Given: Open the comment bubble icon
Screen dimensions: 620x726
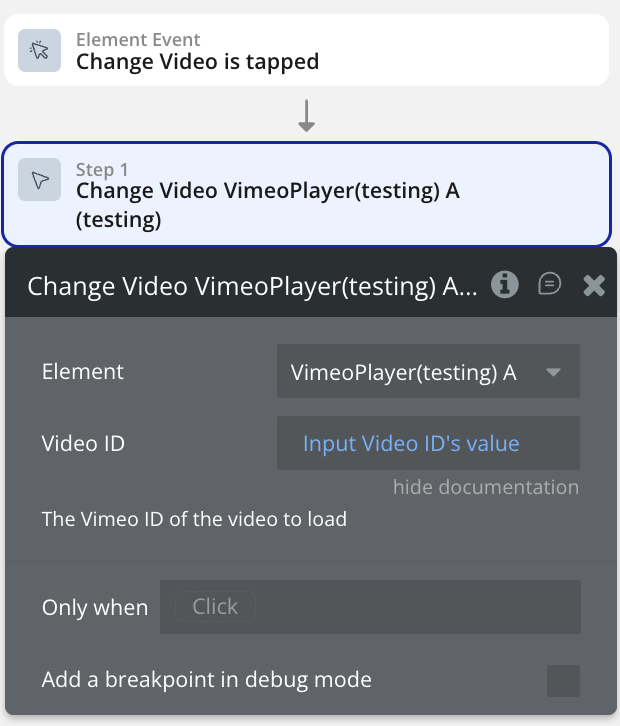Looking at the screenshot, I should pos(549,285).
